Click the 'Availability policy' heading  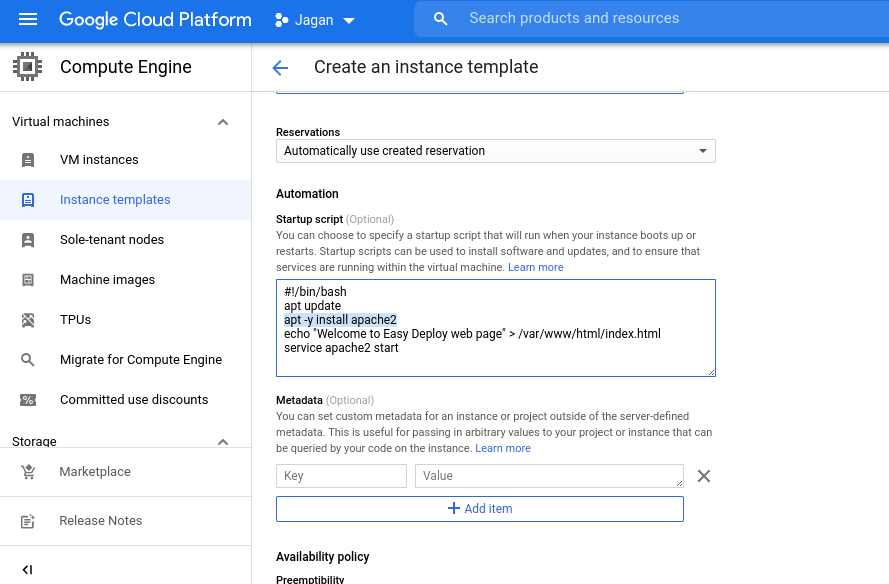pyautogui.click(x=323, y=557)
